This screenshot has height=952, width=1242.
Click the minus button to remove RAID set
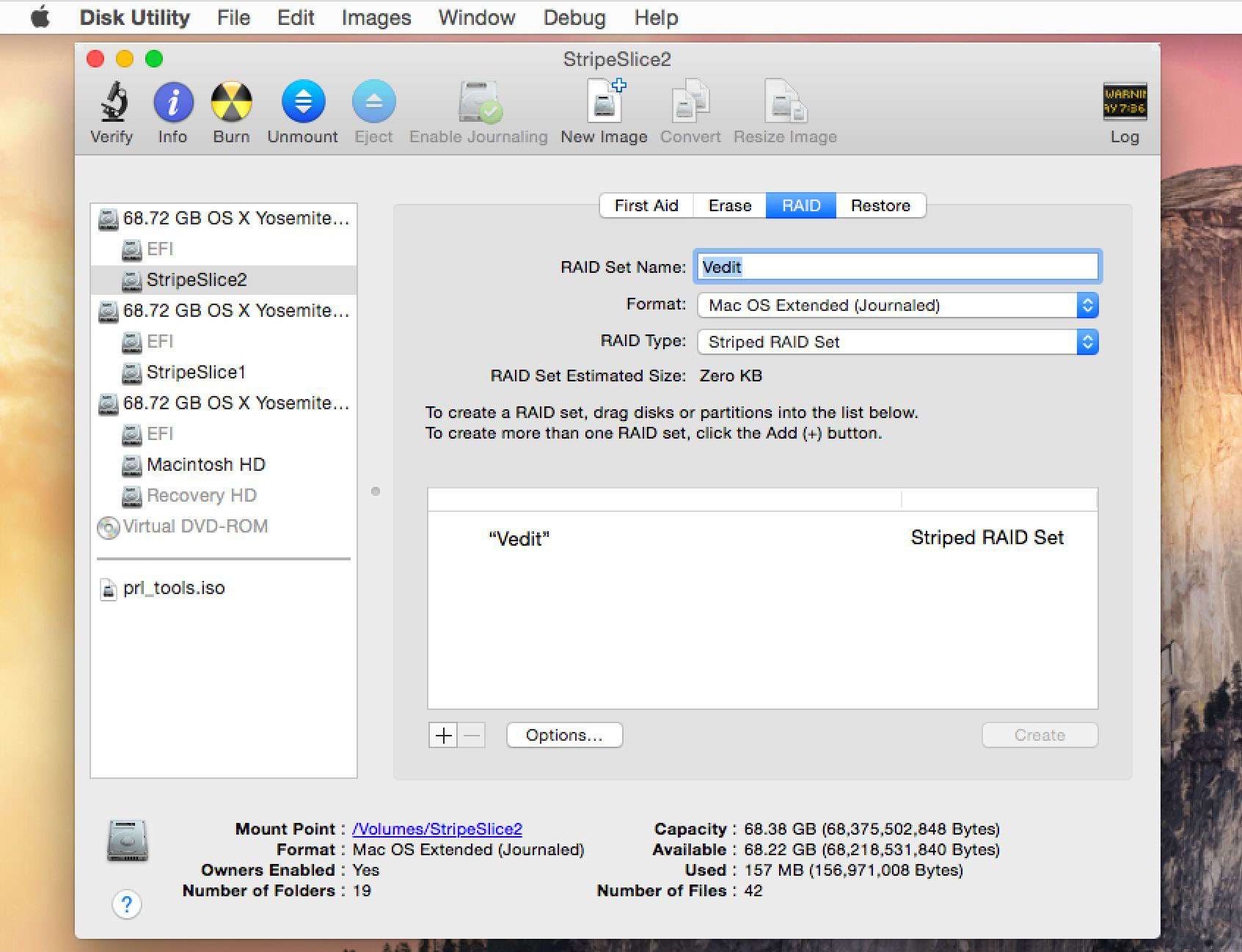(472, 735)
